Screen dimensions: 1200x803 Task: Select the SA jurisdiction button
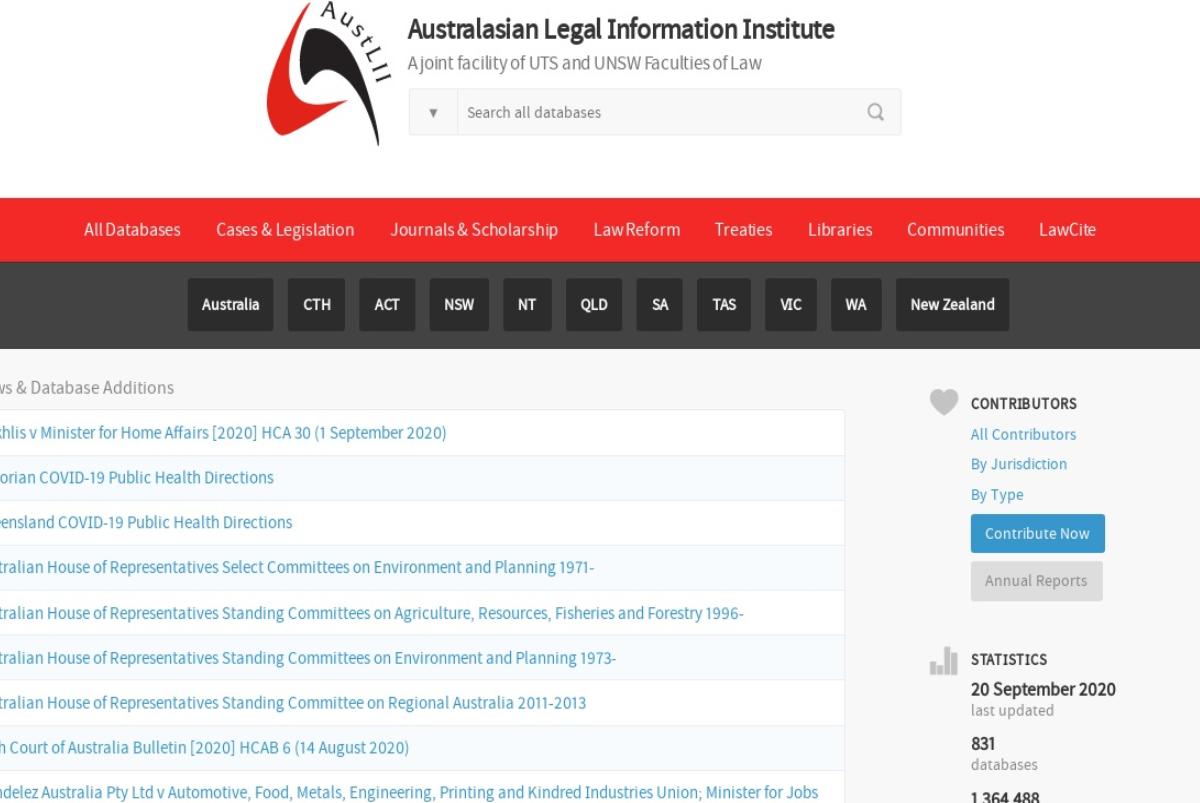pos(660,304)
